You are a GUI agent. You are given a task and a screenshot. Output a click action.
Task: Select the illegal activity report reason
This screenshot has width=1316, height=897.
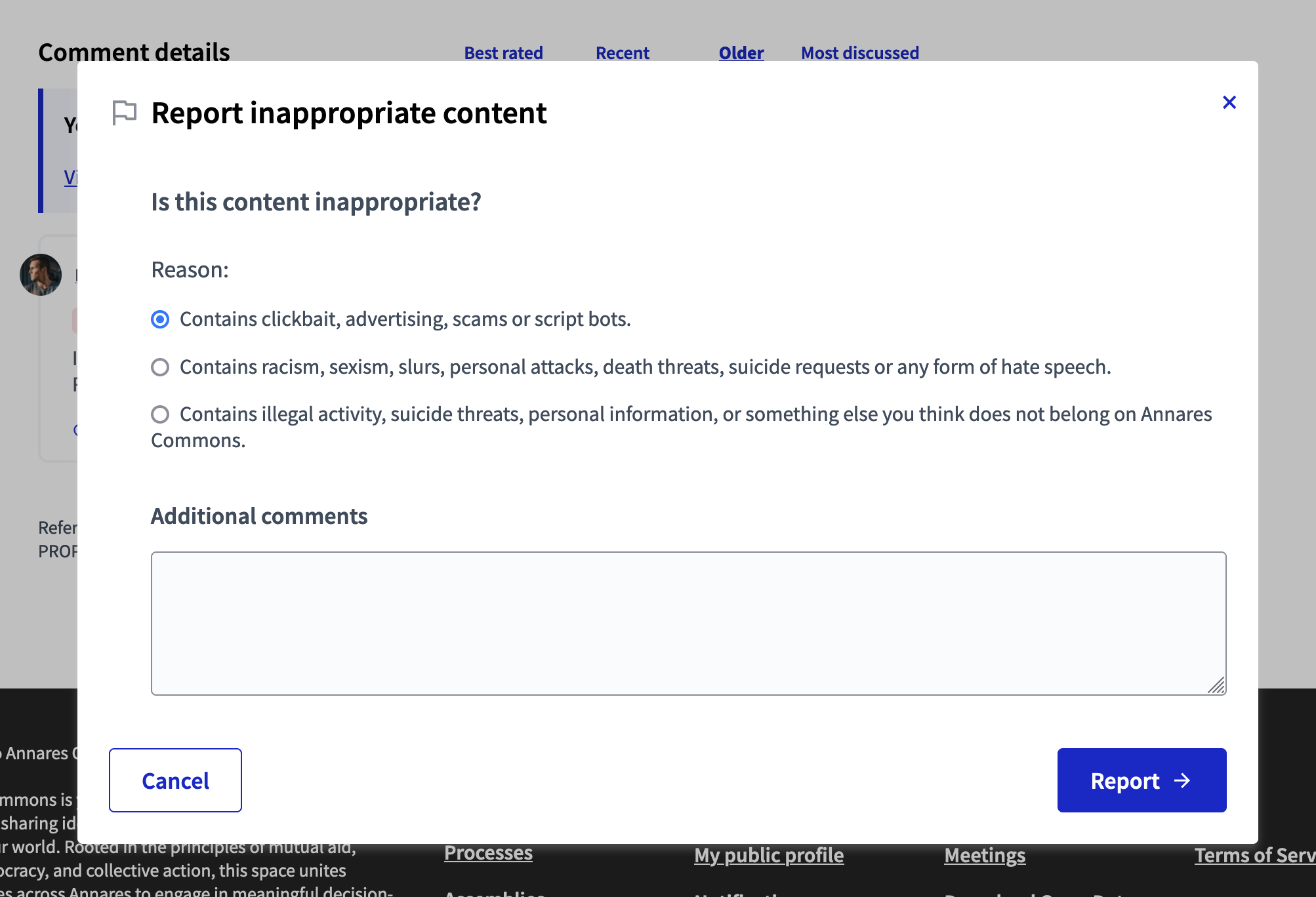coord(159,414)
